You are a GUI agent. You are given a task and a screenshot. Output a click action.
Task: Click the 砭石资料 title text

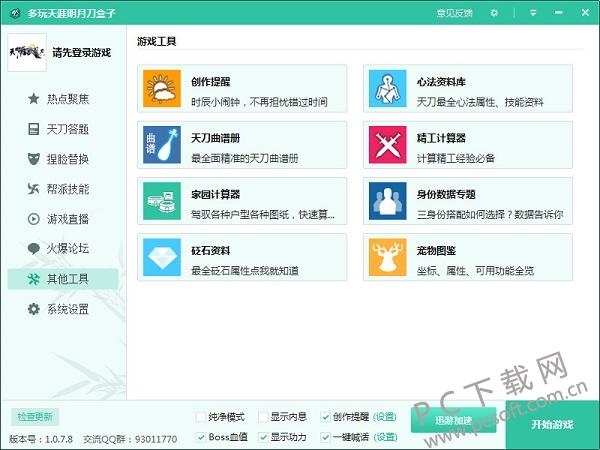pos(210,250)
